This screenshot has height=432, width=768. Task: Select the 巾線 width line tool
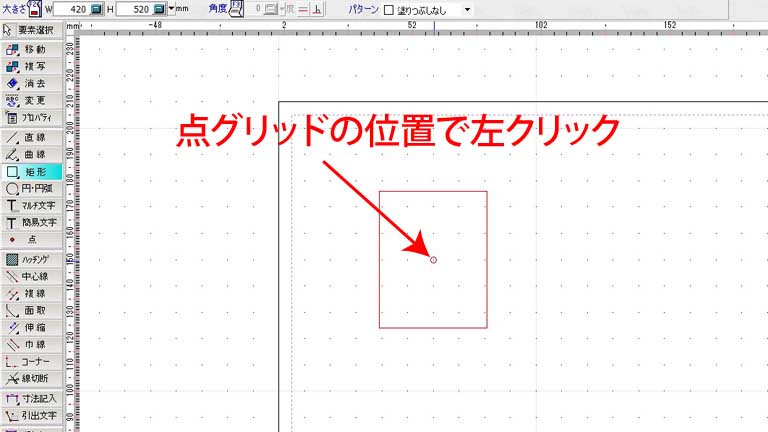pyautogui.click(x=32, y=345)
